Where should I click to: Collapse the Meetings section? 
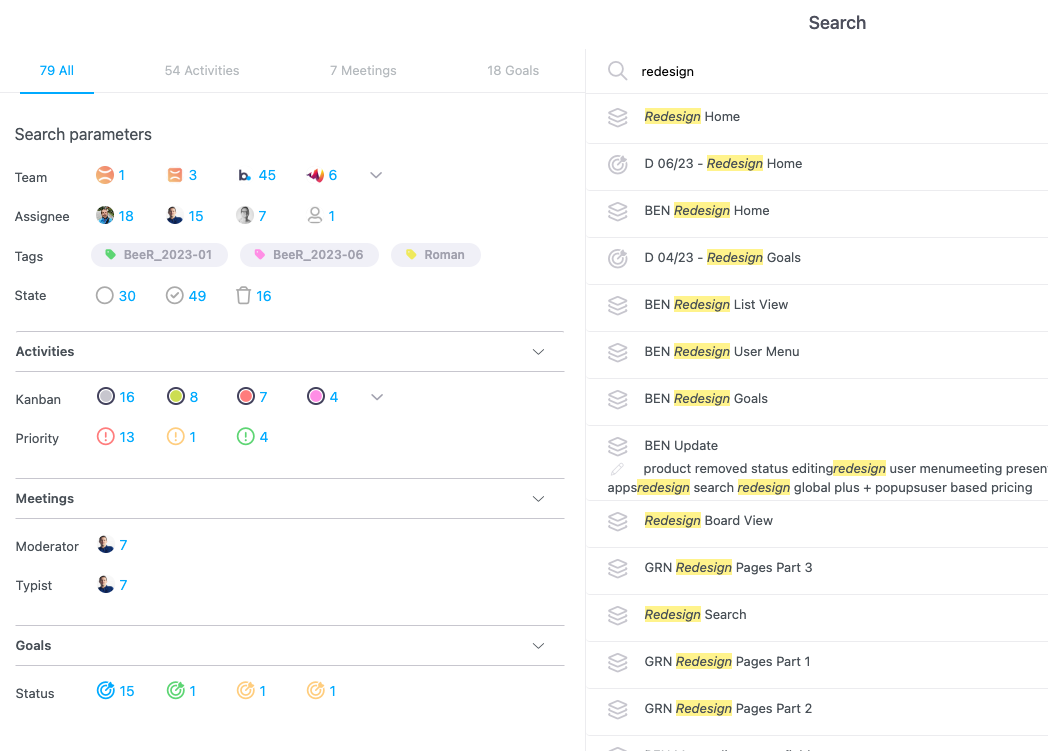coord(538,499)
